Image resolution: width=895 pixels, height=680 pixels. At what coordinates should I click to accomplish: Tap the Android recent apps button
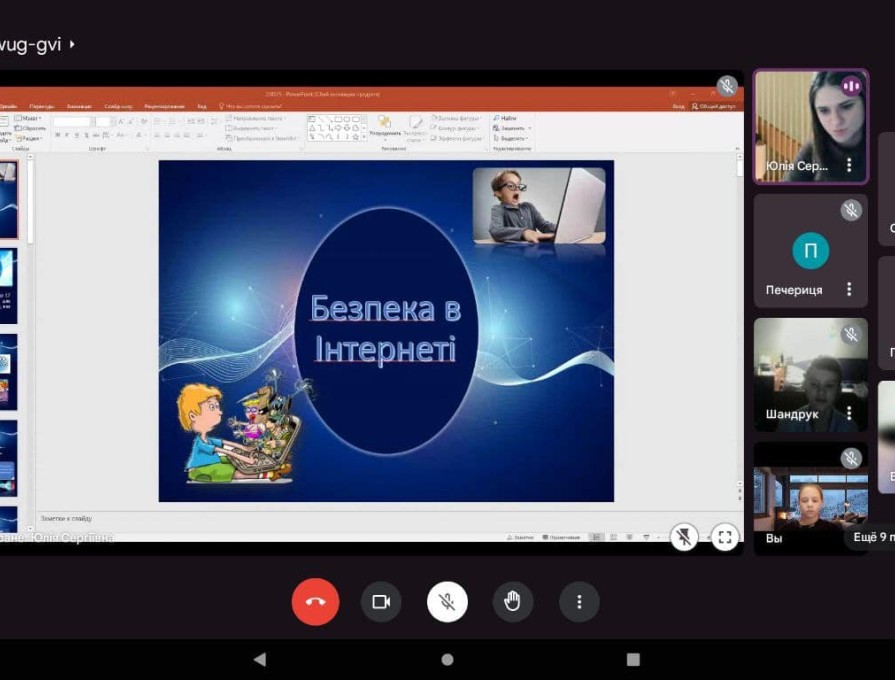point(633,659)
